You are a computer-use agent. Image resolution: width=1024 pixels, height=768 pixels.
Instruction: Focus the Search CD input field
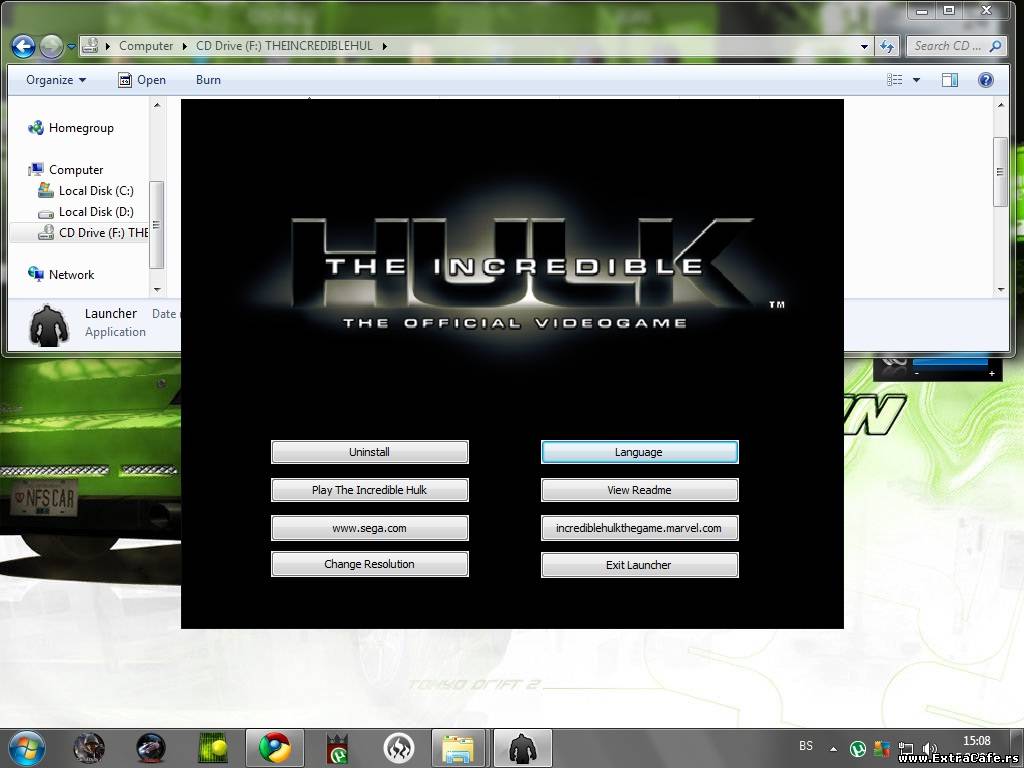[948, 46]
